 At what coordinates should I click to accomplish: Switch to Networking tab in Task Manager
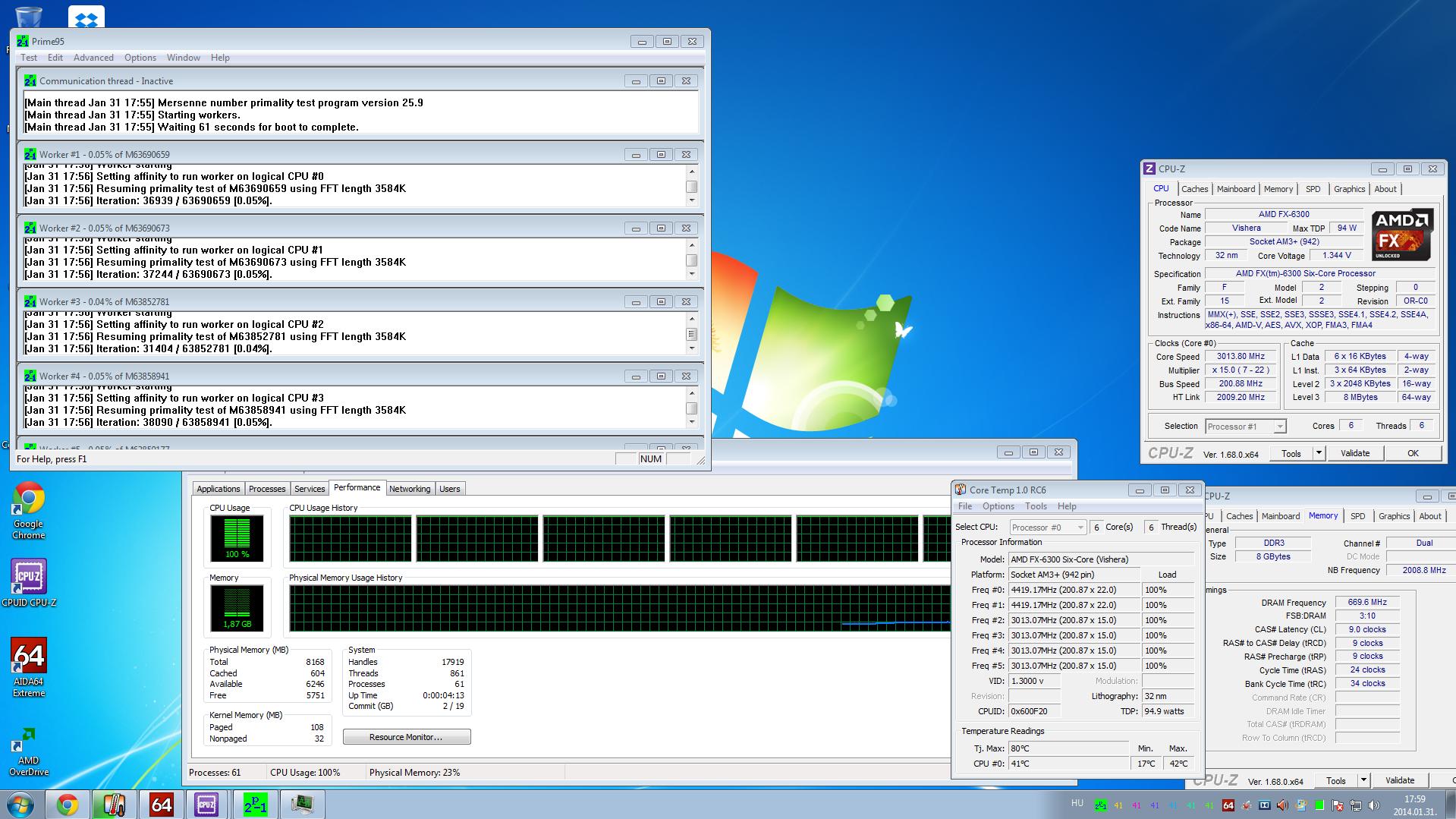point(410,489)
